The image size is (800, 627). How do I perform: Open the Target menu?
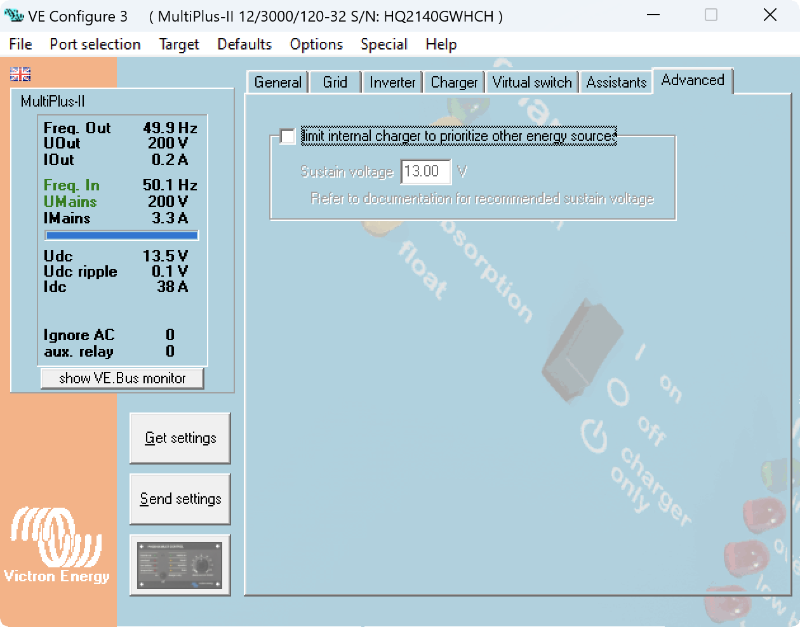(179, 44)
